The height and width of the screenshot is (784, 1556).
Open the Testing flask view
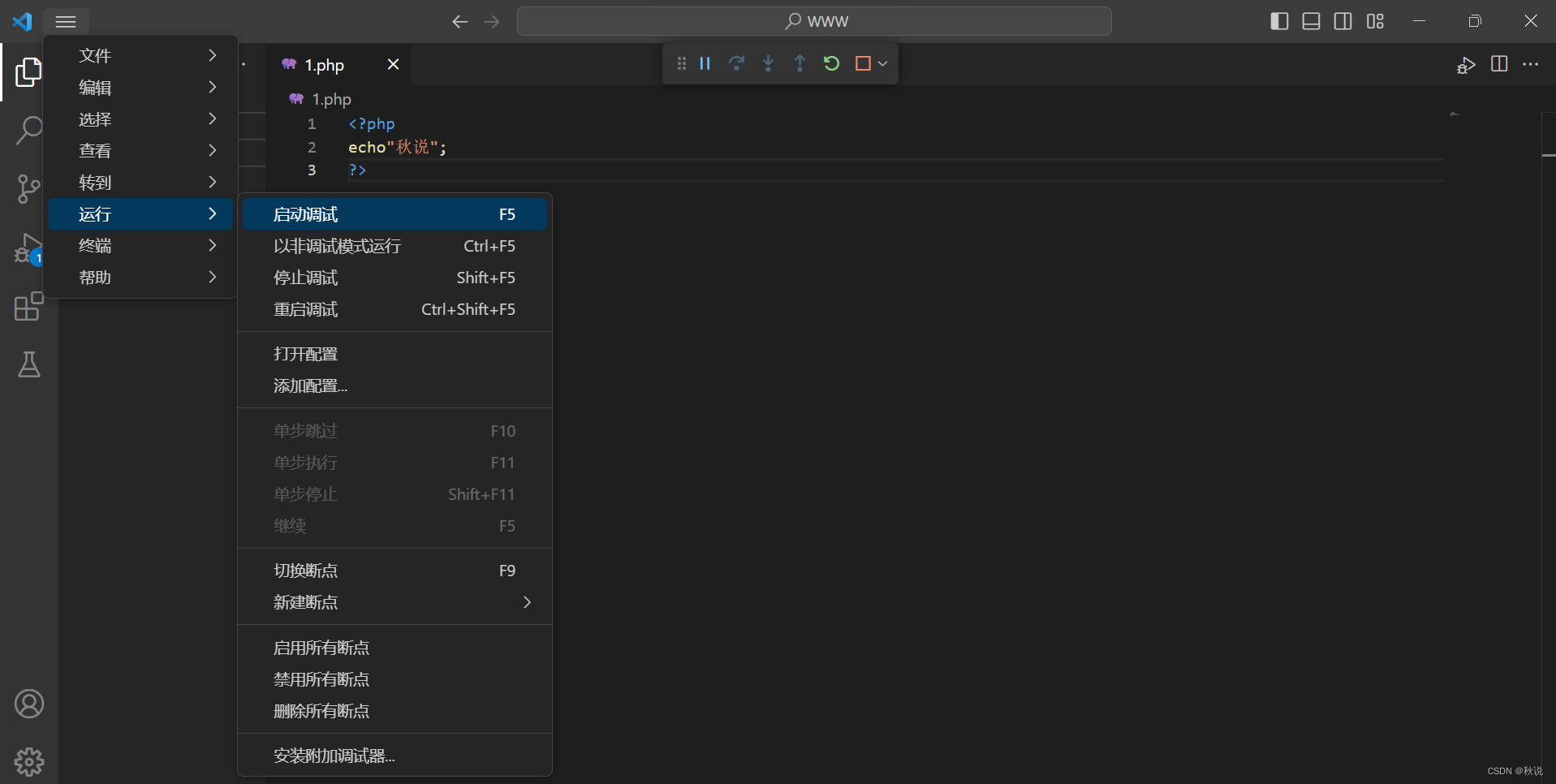(x=28, y=365)
